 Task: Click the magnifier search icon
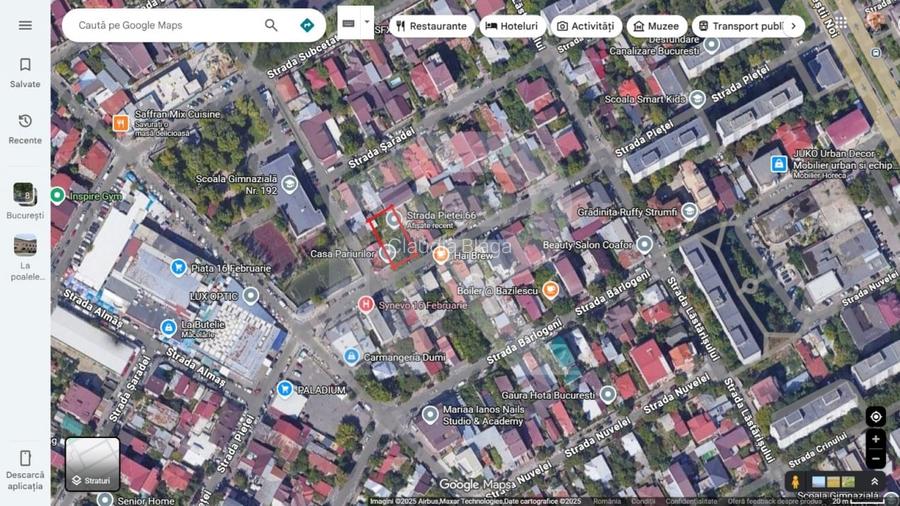click(271, 25)
